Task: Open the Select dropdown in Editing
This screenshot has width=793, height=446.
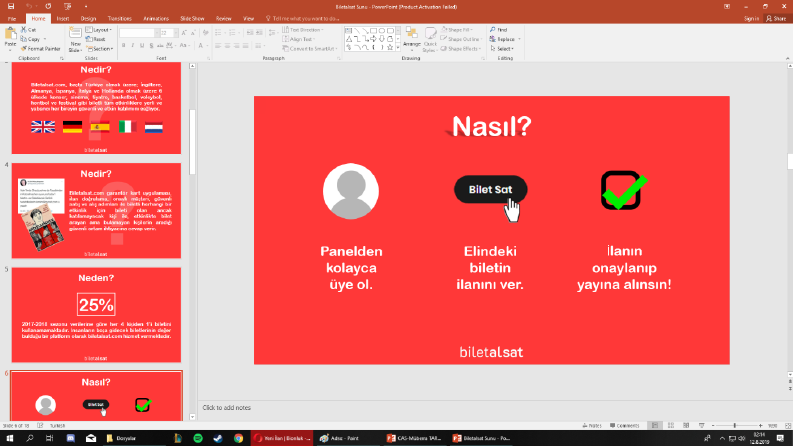Action: (502, 49)
